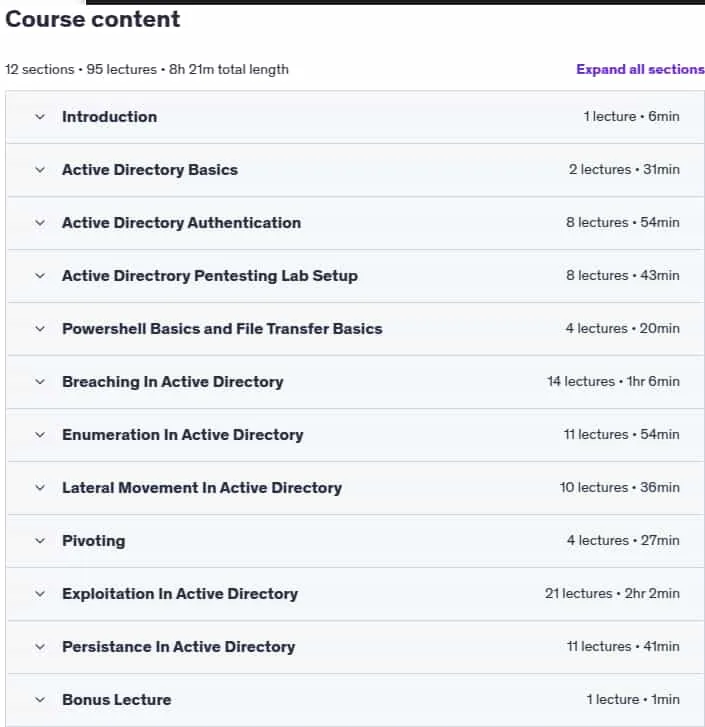Screen dimensions: 705x727
Task: Open Exploitation In Active Directory heading
Action: pyautogui.click(x=180, y=594)
